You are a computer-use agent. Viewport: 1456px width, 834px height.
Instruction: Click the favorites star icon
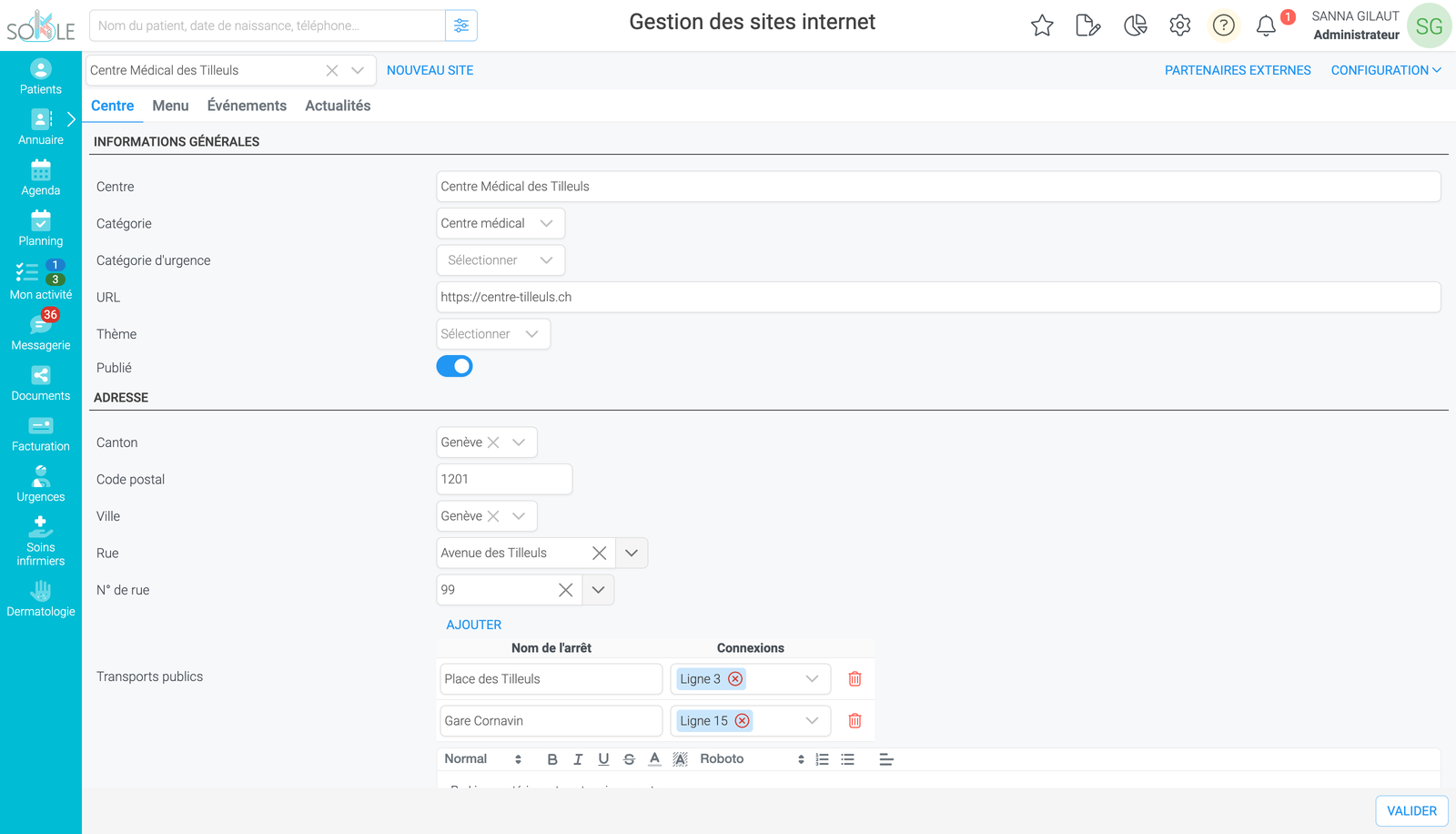[x=1042, y=25]
